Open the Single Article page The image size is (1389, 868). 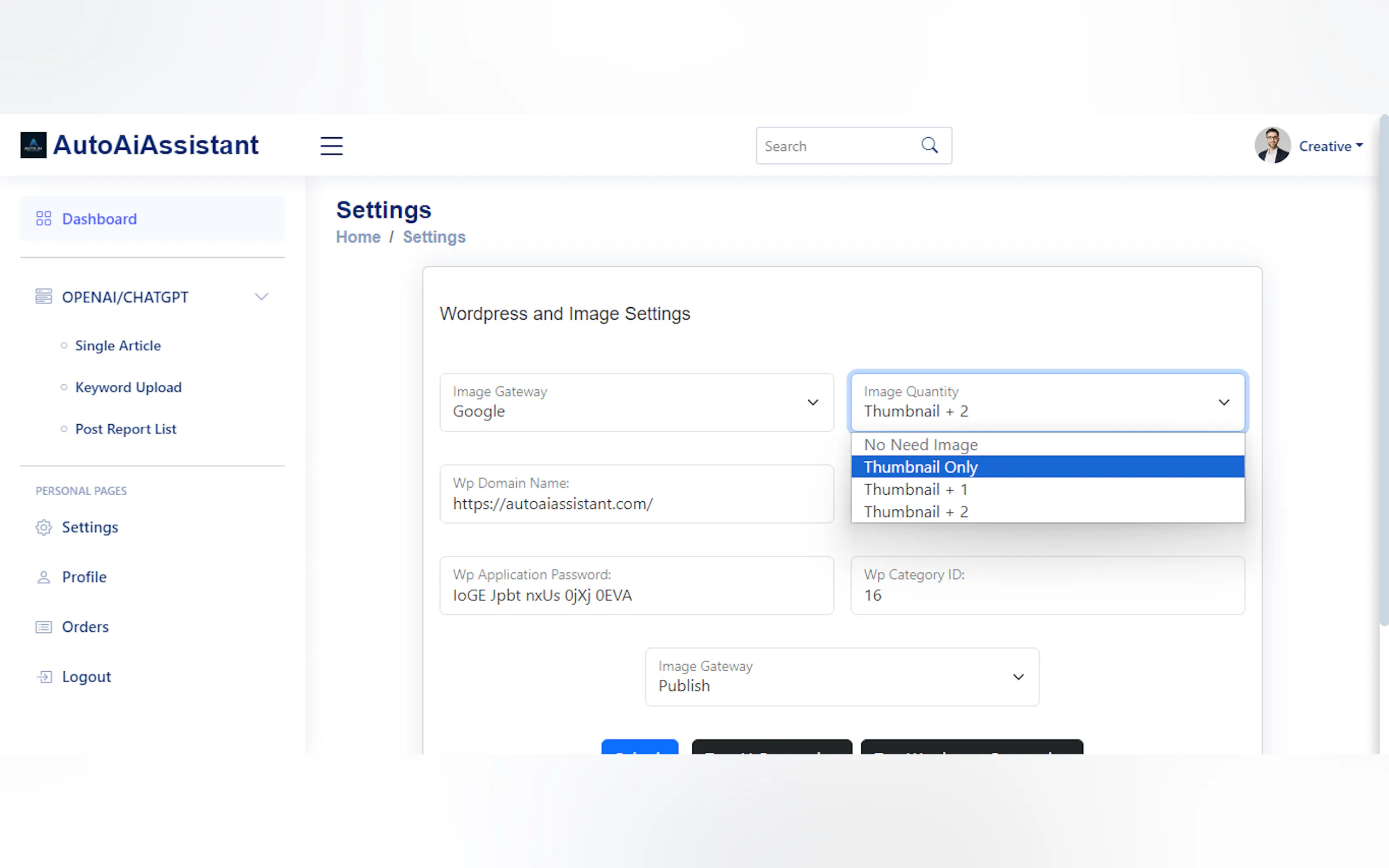pyautogui.click(x=118, y=345)
